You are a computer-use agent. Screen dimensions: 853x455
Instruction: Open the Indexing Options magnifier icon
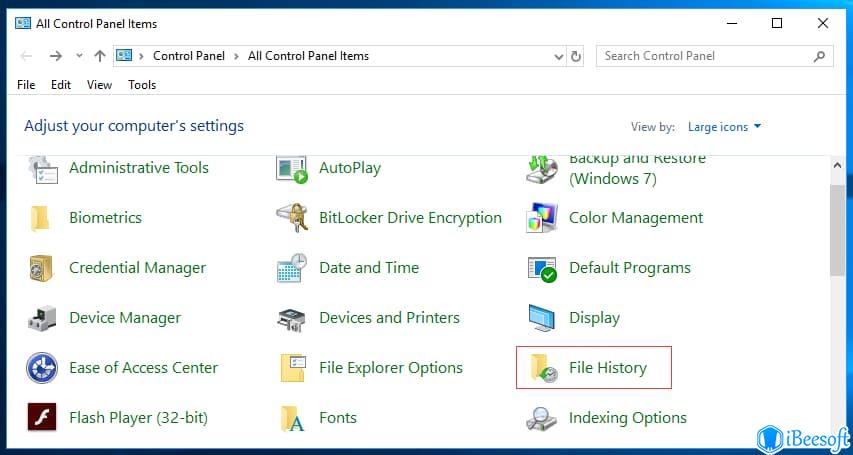pos(542,419)
